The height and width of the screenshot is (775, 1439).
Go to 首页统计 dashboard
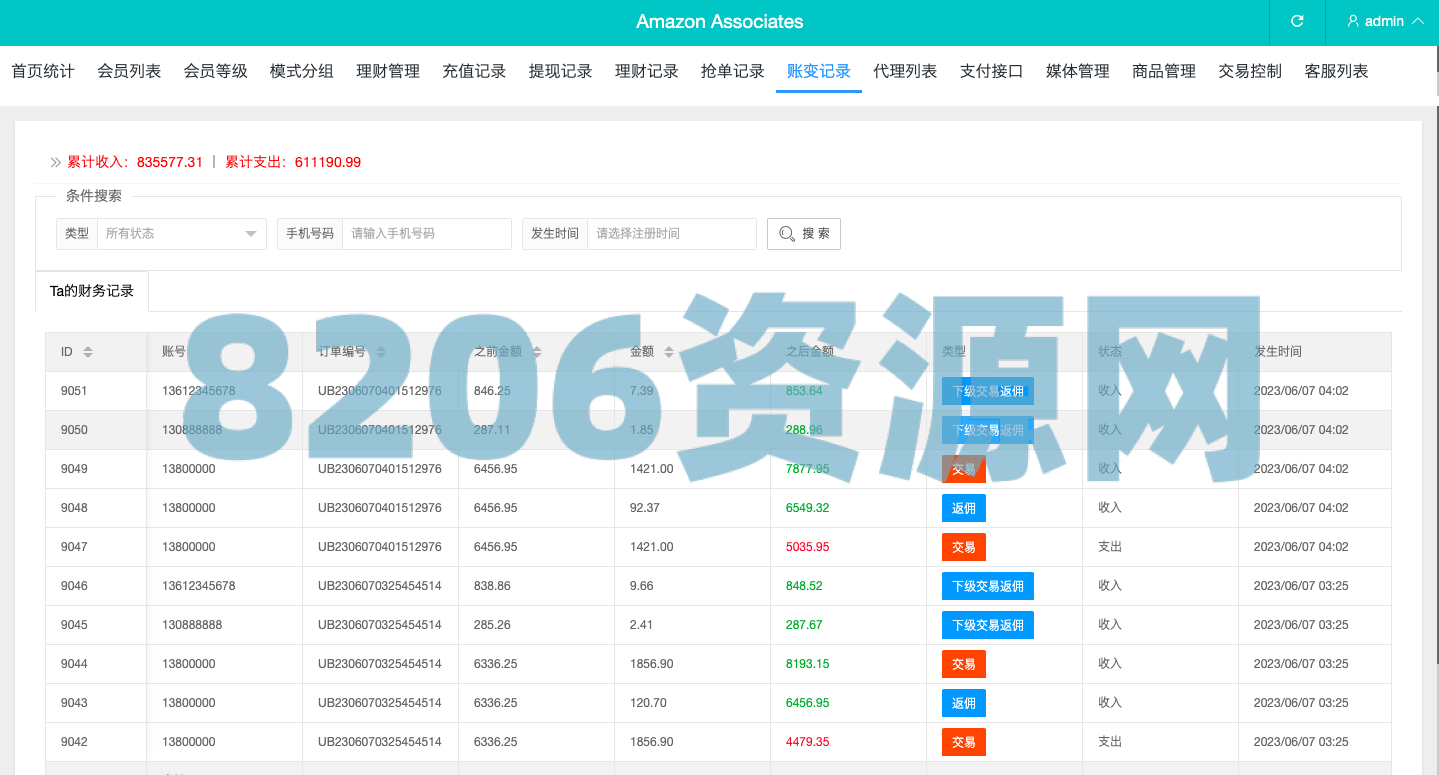(43, 71)
